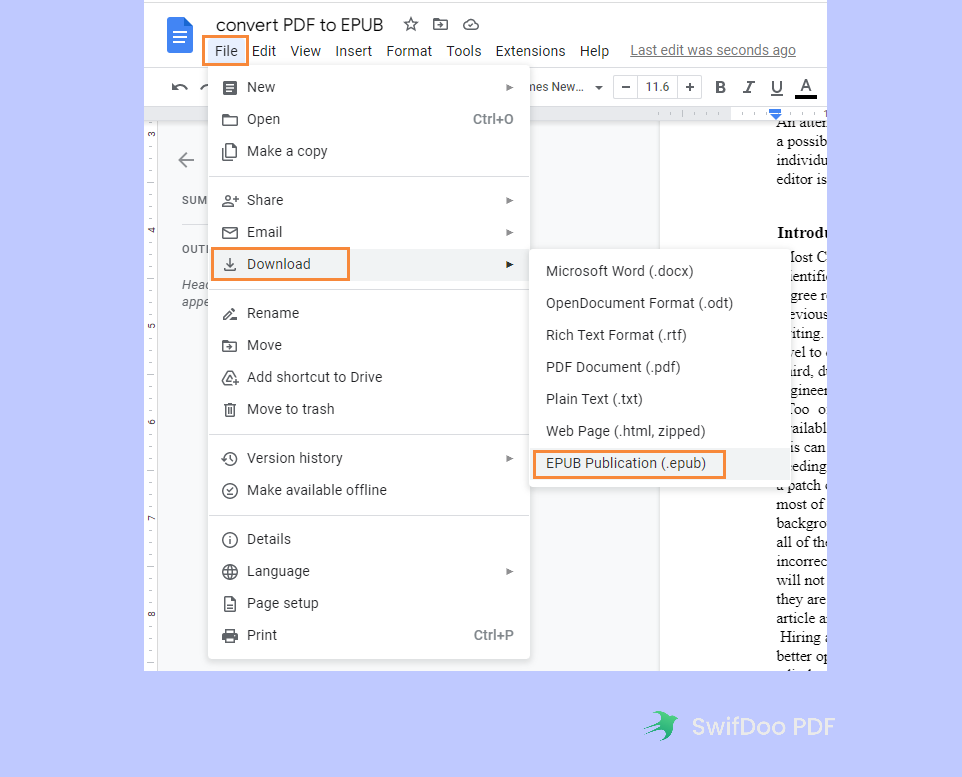The width and height of the screenshot is (962, 777).
Task: Choose Make available offline
Action: [x=369, y=490]
